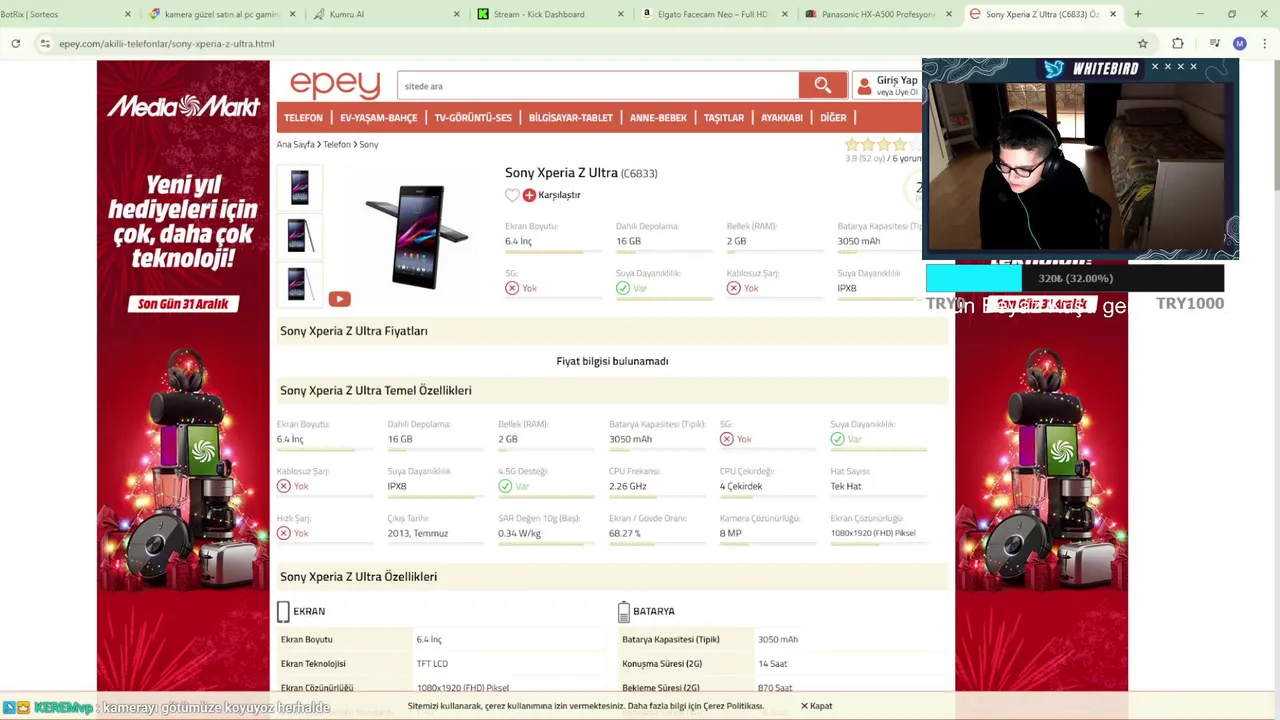This screenshot has width=1280, height=720.
Task: Open the AYAKKABI category menu
Action: click(x=782, y=118)
